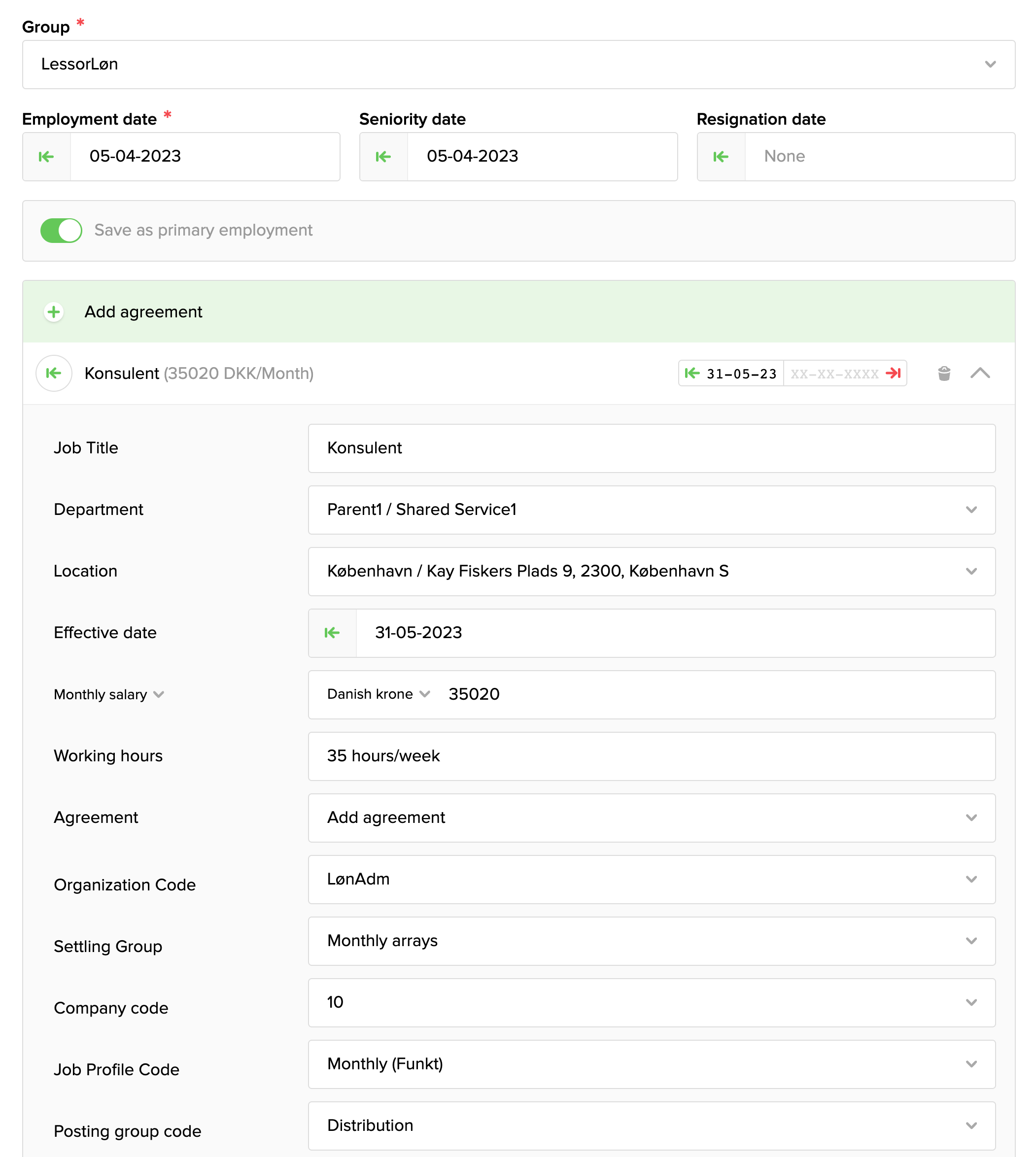Click the red end-date arrow icon
The width and height of the screenshot is (1036, 1157).
point(893,374)
